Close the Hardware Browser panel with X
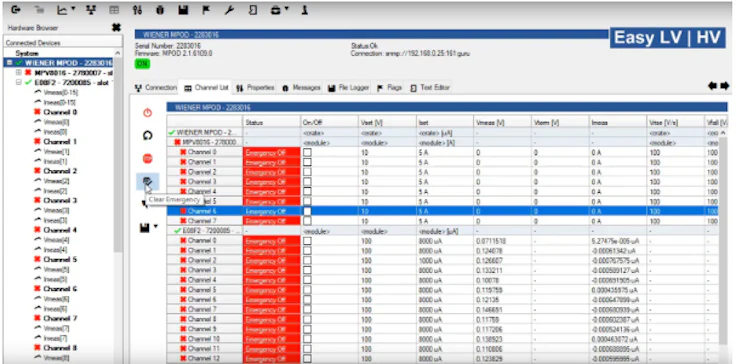This screenshot has height=364, width=736. tap(116, 28)
